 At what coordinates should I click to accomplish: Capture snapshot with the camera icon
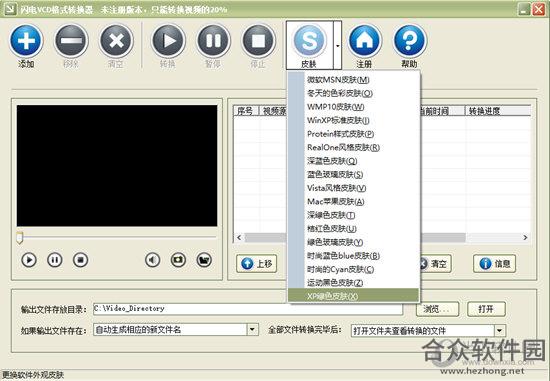click(178, 260)
